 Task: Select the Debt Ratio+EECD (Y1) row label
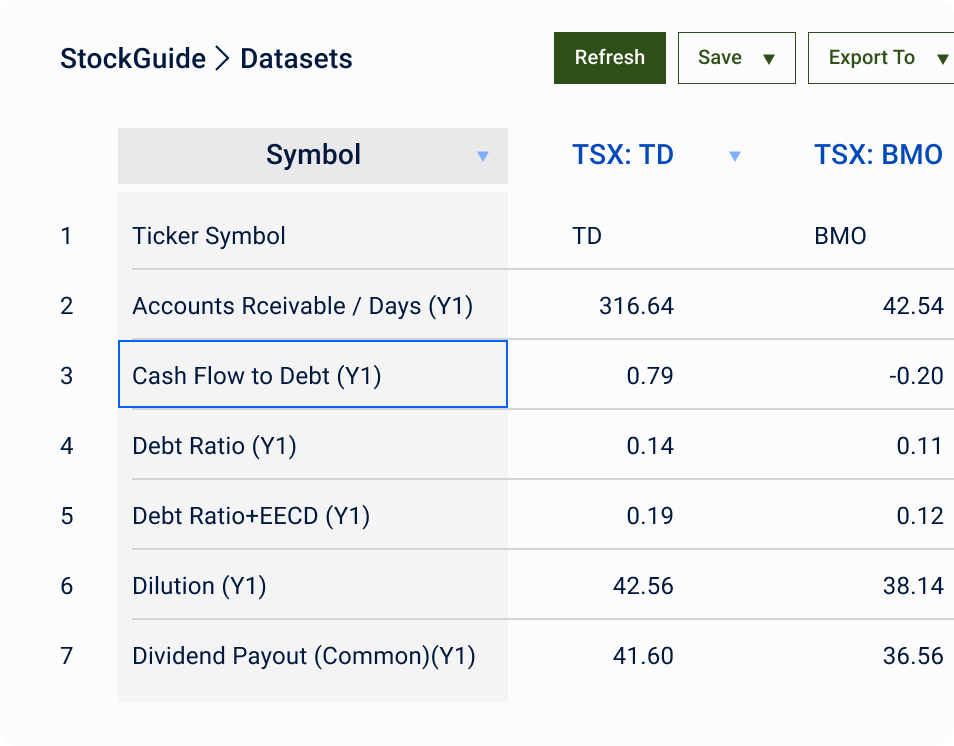click(251, 516)
